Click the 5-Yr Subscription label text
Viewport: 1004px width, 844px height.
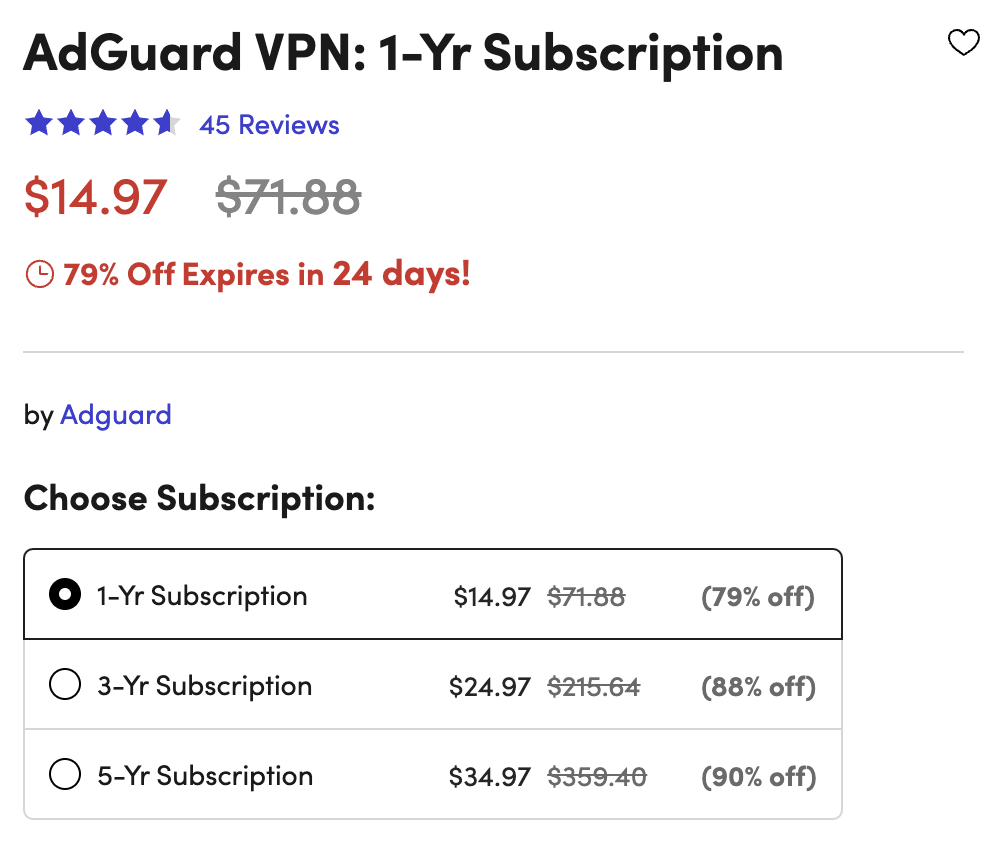click(x=205, y=776)
